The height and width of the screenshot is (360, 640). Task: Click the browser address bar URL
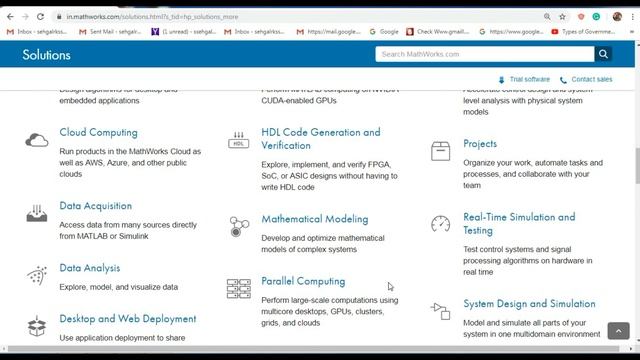152,17
